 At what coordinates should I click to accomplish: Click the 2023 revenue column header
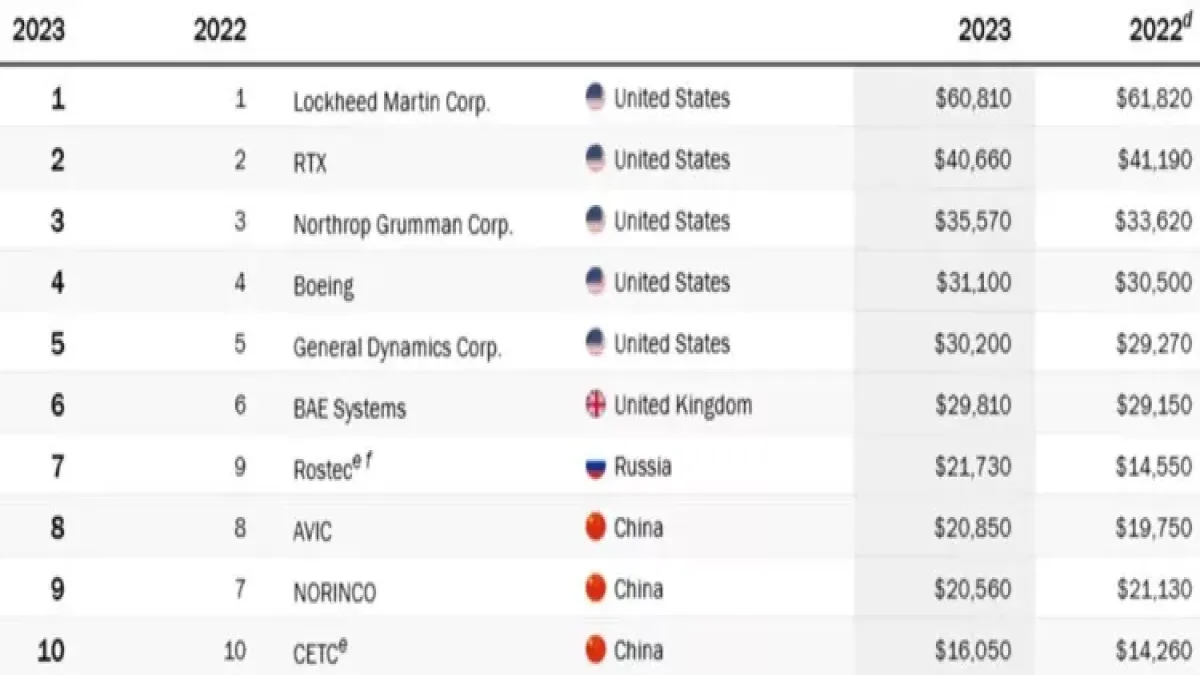click(984, 30)
